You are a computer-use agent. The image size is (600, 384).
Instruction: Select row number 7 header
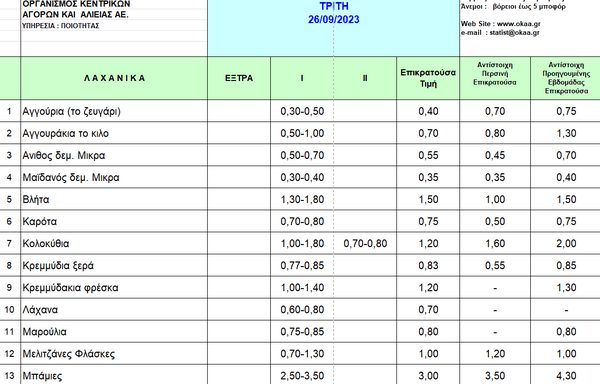tap(10, 244)
